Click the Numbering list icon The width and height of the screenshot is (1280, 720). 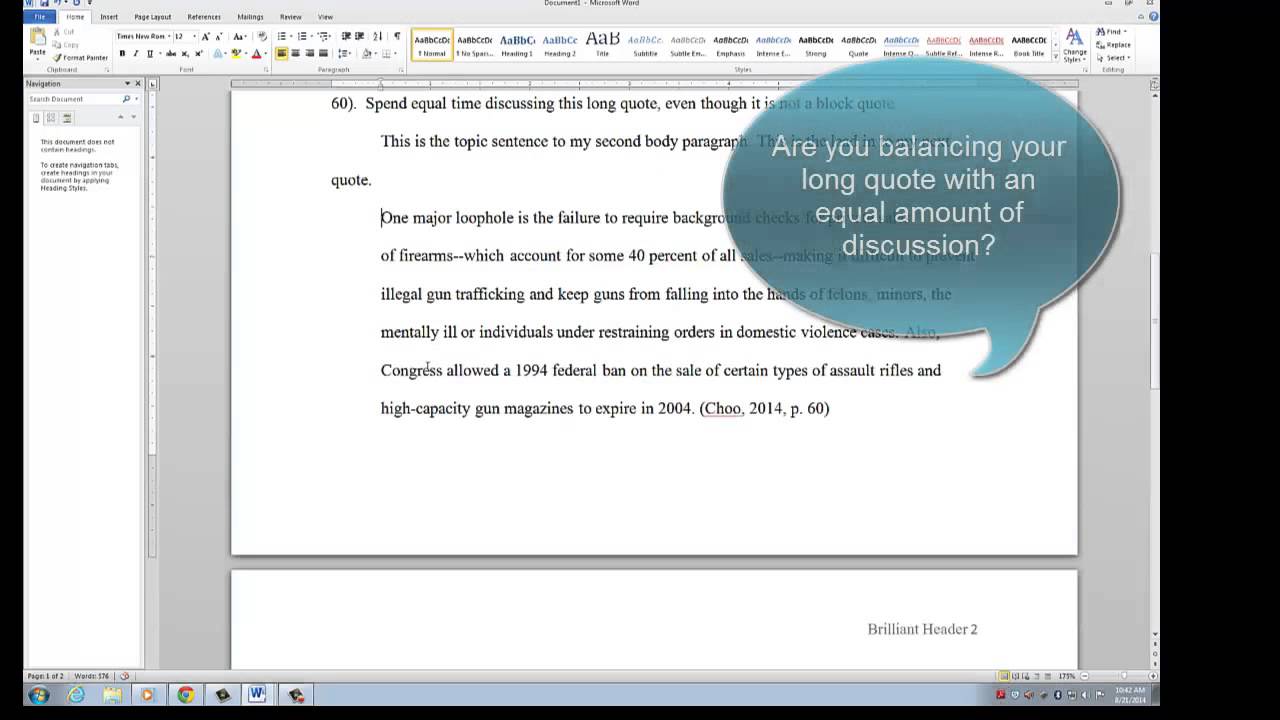click(303, 36)
